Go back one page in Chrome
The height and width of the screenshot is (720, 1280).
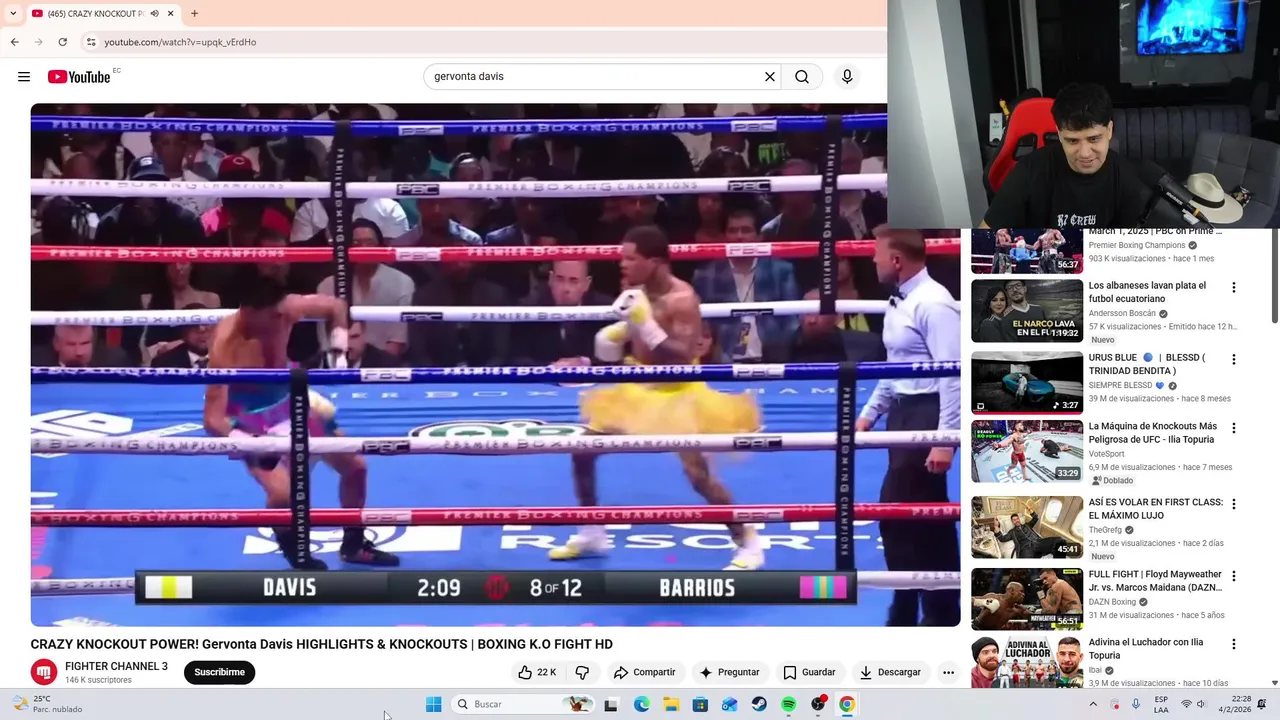tap(14, 42)
